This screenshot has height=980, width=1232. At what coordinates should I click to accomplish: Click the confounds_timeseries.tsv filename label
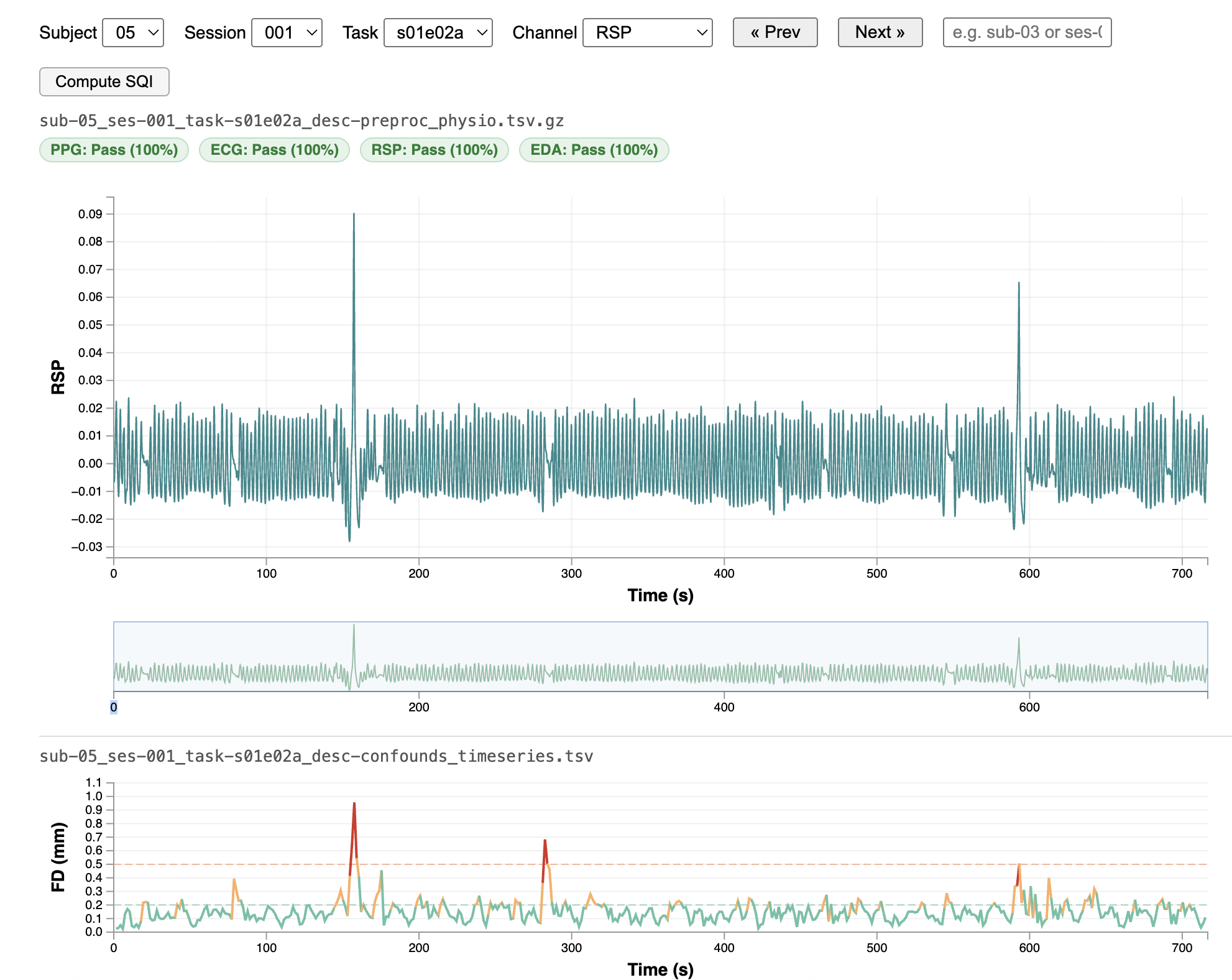[x=316, y=756]
